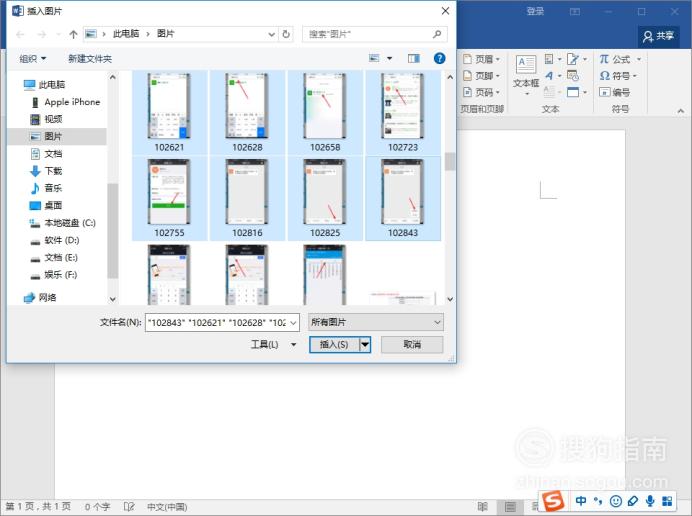Change the view layout icon in dialog toolbar
This screenshot has width=692, height=516.
tap(374, 58)
